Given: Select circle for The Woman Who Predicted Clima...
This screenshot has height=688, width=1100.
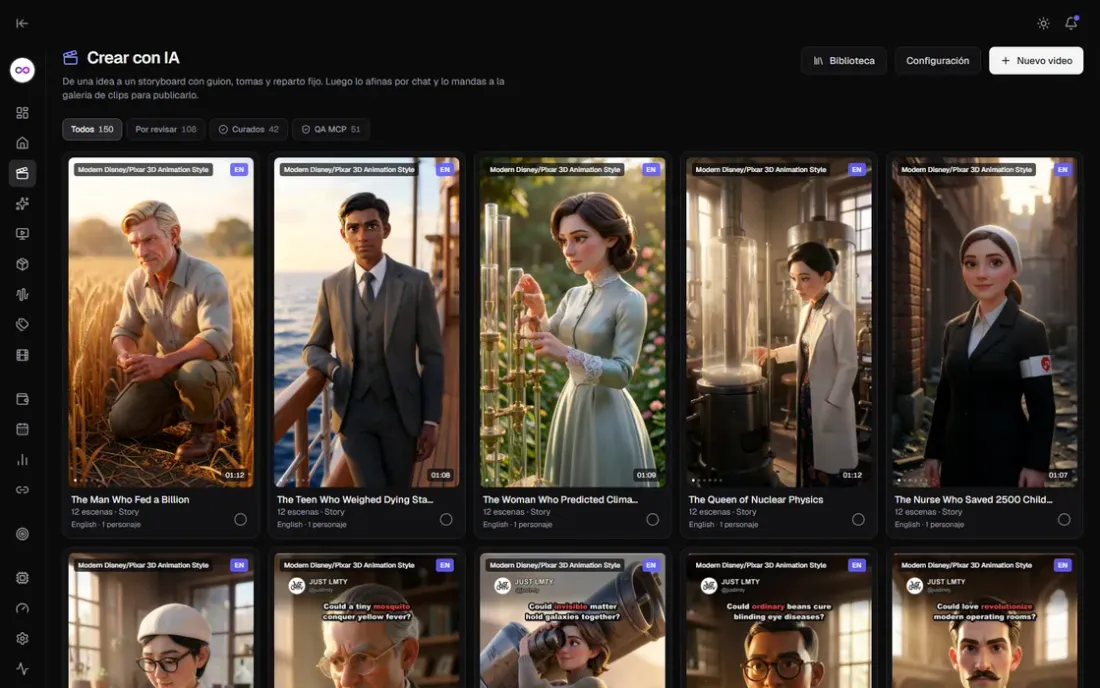Looking at the screenshot, I should click(652, 520).
